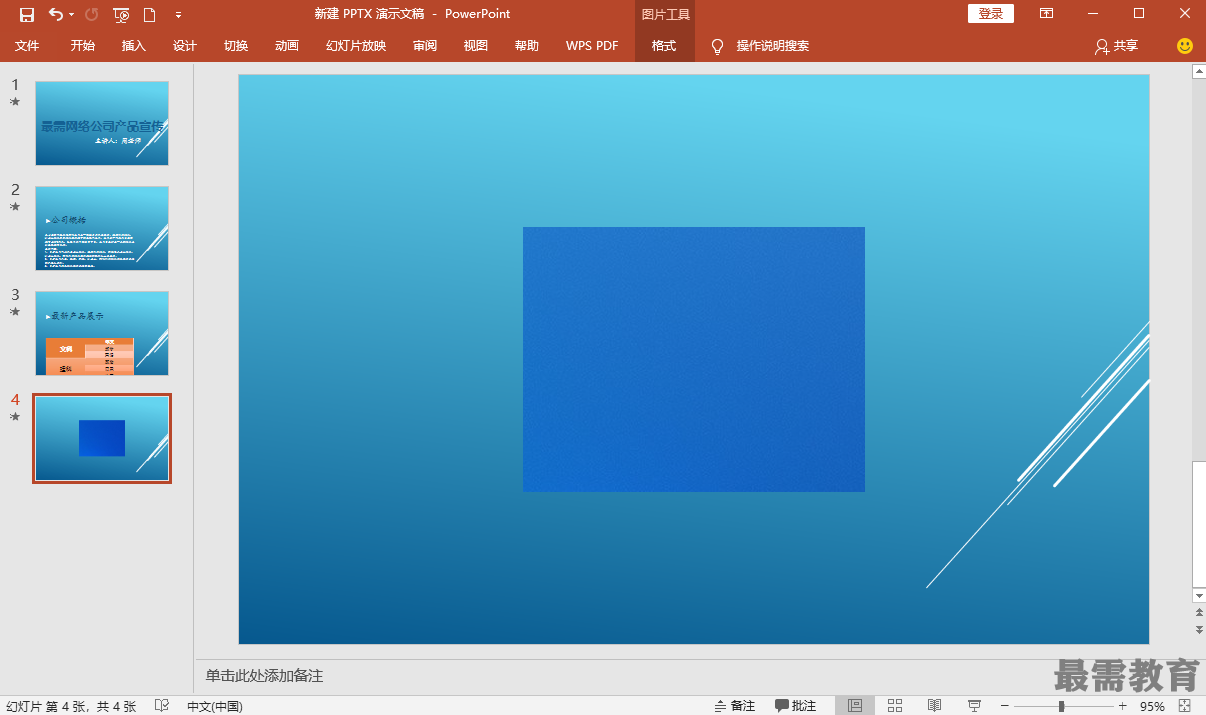Image resolution: width=1206 pixels, height=715 pixels.
Task: Open the 幻灯片放映 tab
Action: (x=356, y=46)
